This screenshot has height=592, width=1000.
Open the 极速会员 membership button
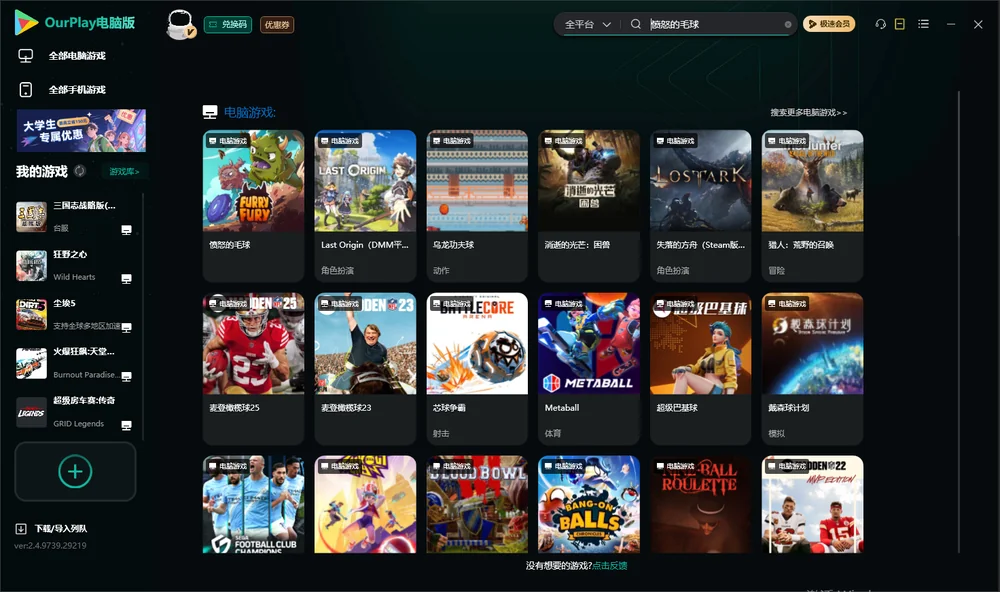coord(829,24)
